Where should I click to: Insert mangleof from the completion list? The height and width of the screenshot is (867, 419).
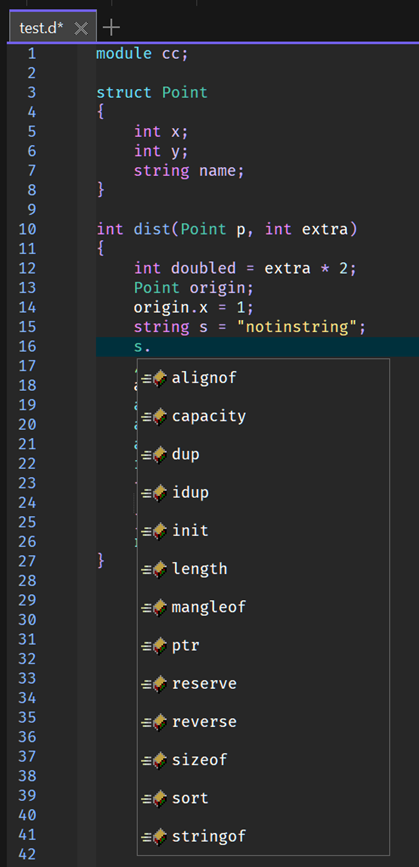tap(263, 607)
